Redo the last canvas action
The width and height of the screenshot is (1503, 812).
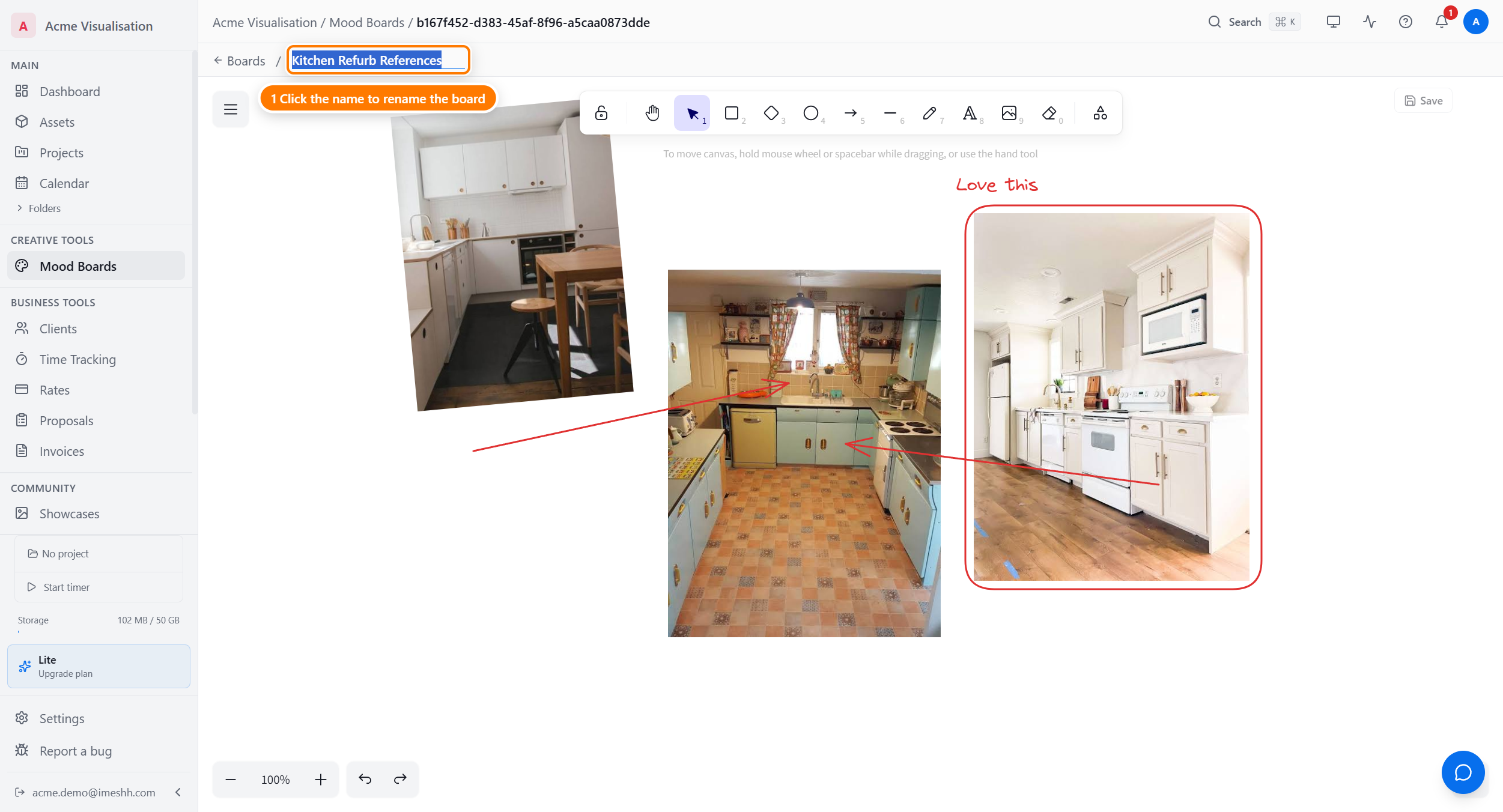400,780
